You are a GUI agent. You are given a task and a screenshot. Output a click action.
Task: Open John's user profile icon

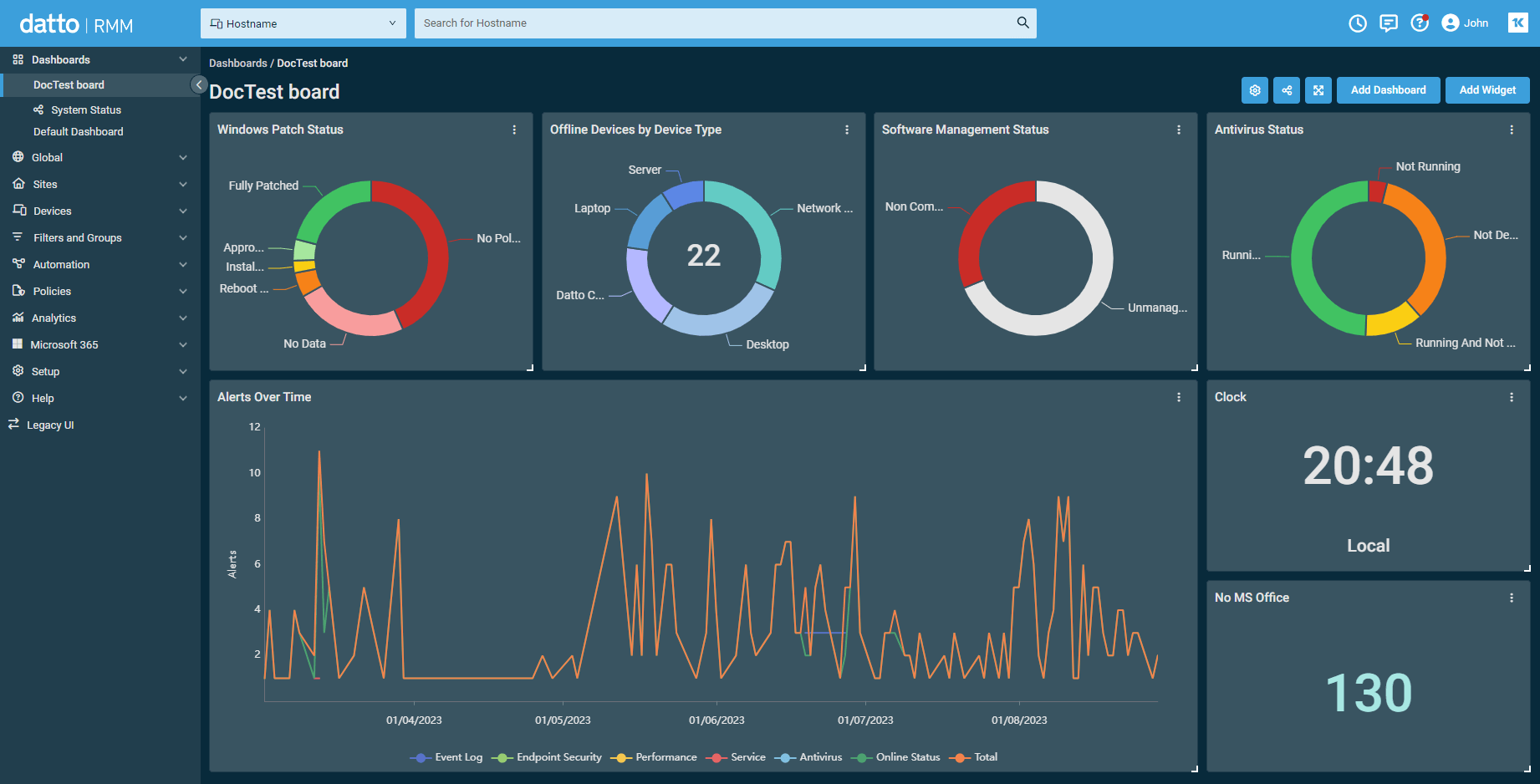tap(1451, 23)
